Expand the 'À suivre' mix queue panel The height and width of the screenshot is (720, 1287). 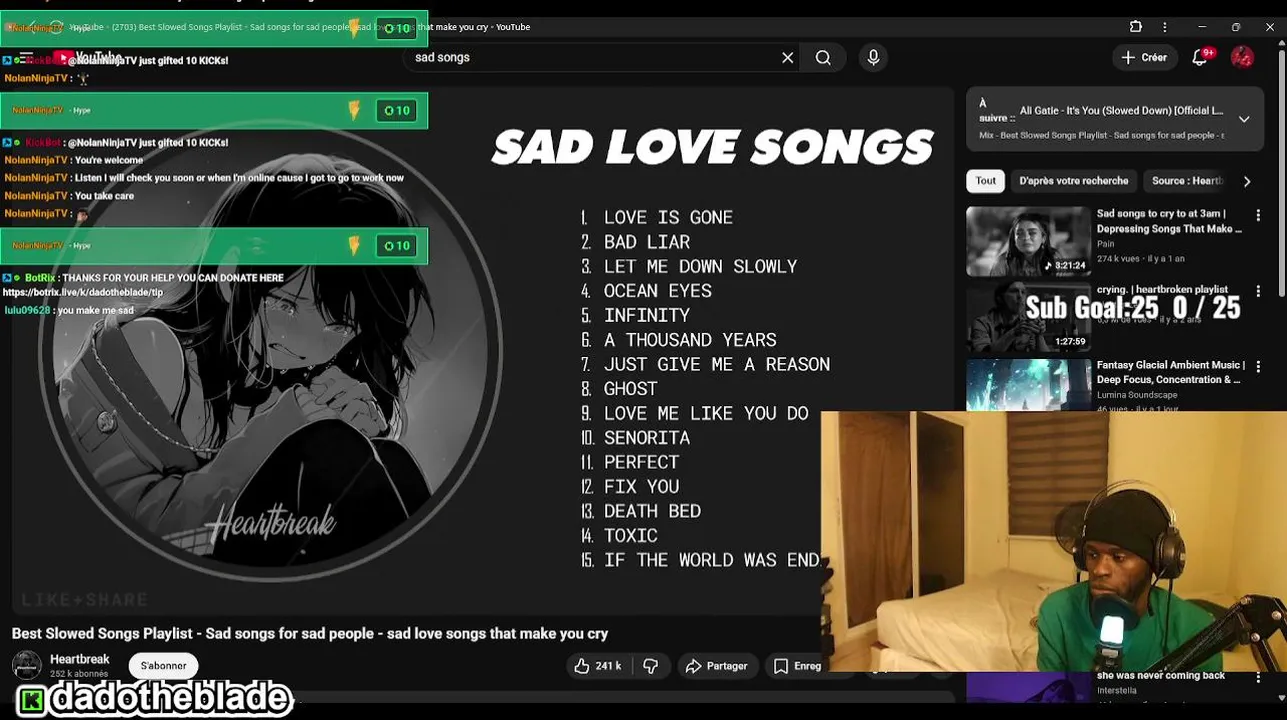coord(1244,119)
